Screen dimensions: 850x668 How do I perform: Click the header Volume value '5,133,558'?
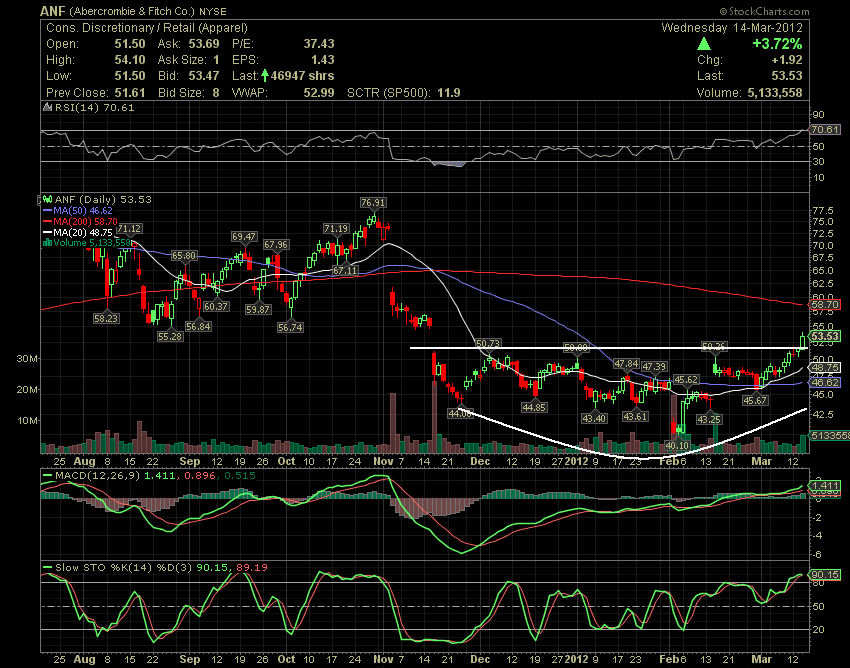pos(775,92)
